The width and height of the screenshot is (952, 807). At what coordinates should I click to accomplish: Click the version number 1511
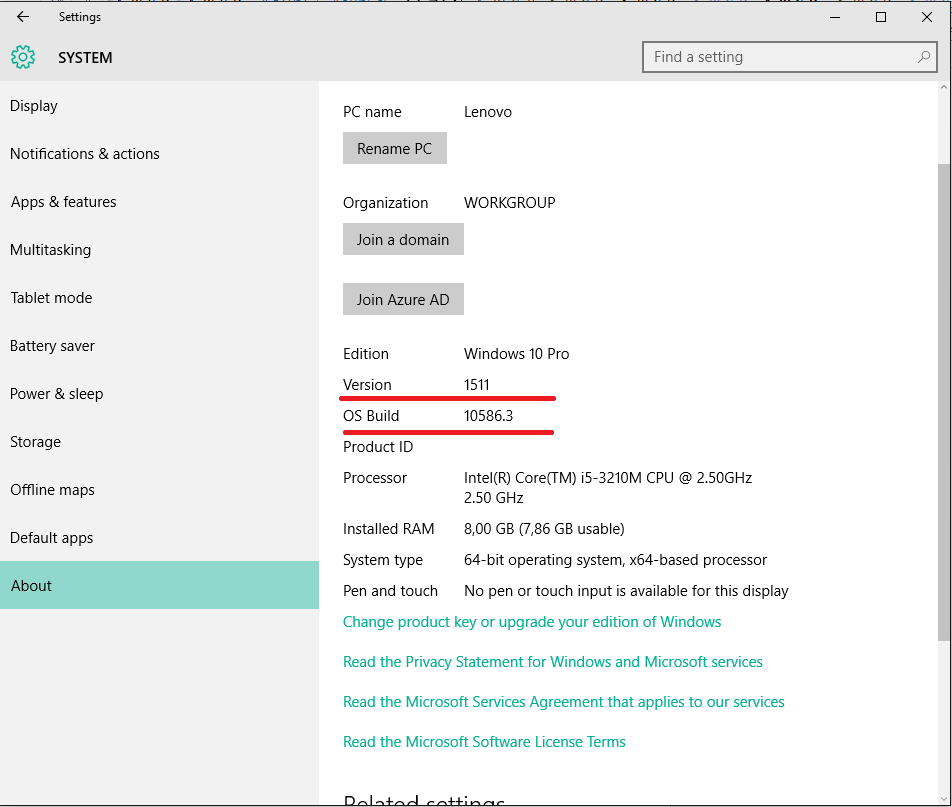[x=477, y=385]
